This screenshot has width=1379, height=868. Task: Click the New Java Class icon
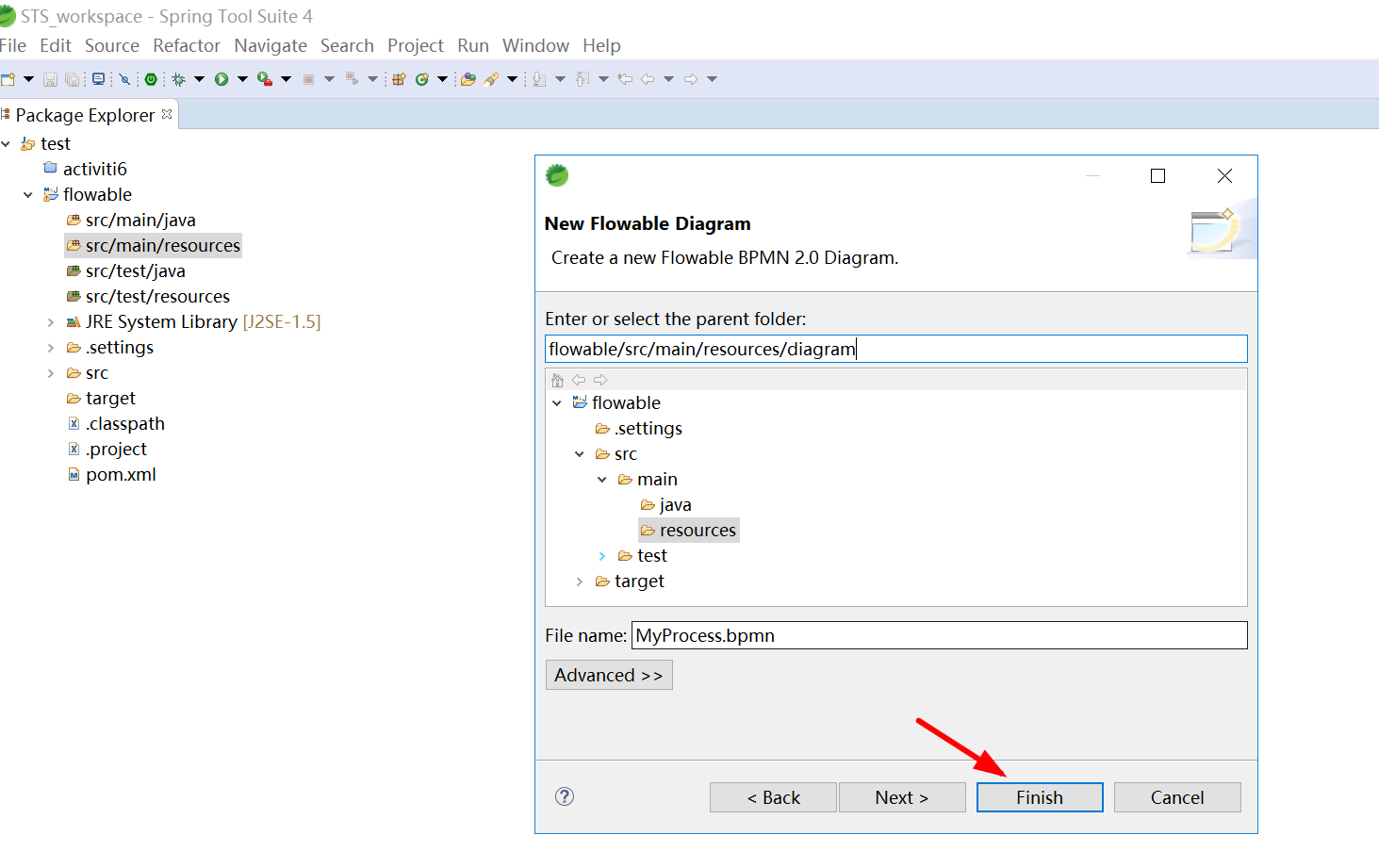pyautogui.click(x=422, y=79)
